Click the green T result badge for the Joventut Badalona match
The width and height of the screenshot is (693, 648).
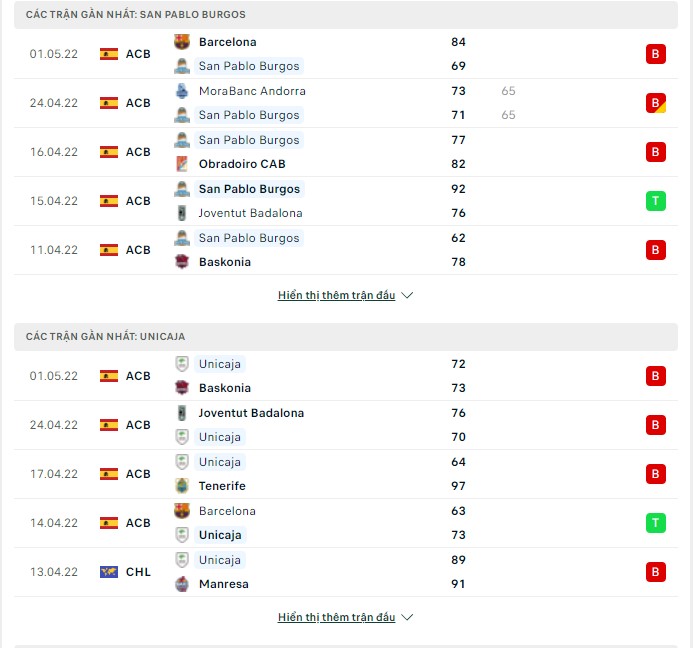tap(655, 201)
